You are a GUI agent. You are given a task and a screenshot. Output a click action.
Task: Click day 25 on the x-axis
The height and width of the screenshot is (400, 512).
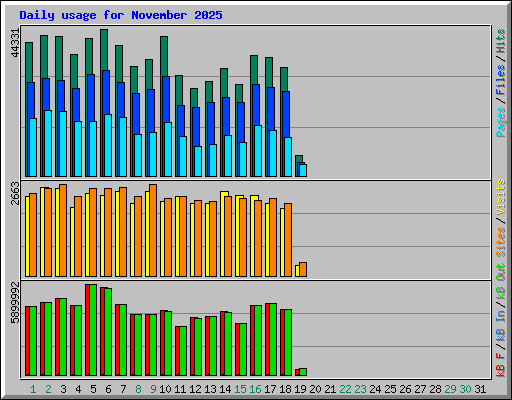coord(390,389)
